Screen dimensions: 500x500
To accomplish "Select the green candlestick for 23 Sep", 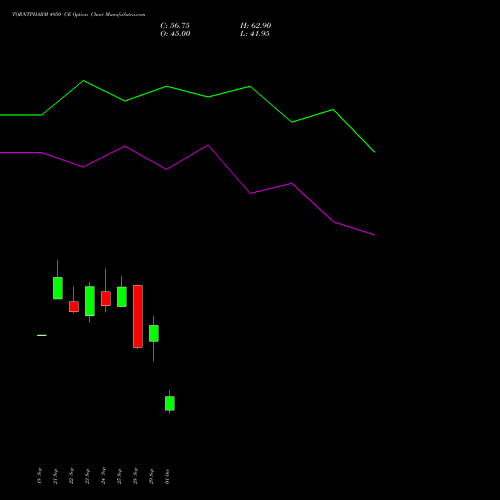I will (90, 301).
